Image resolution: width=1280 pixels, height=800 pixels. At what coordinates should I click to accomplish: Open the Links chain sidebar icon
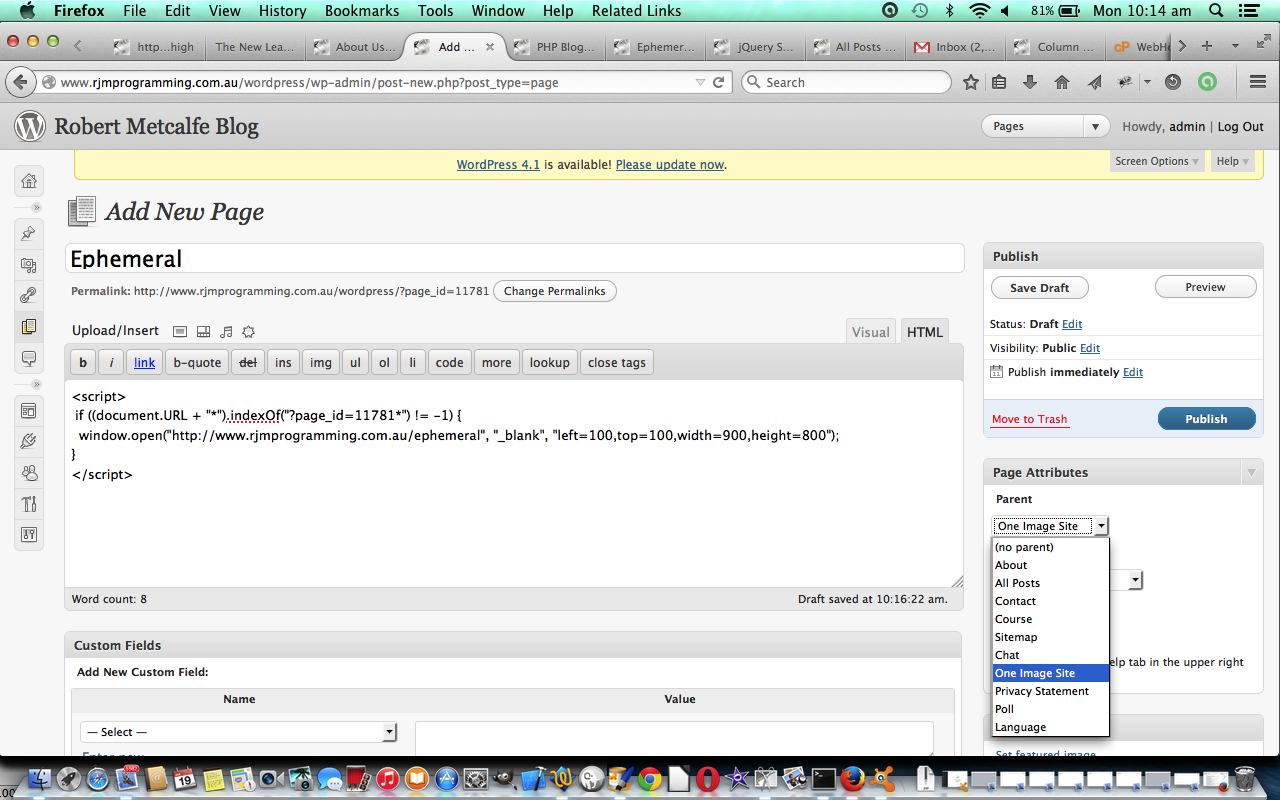tap(29, 296)
